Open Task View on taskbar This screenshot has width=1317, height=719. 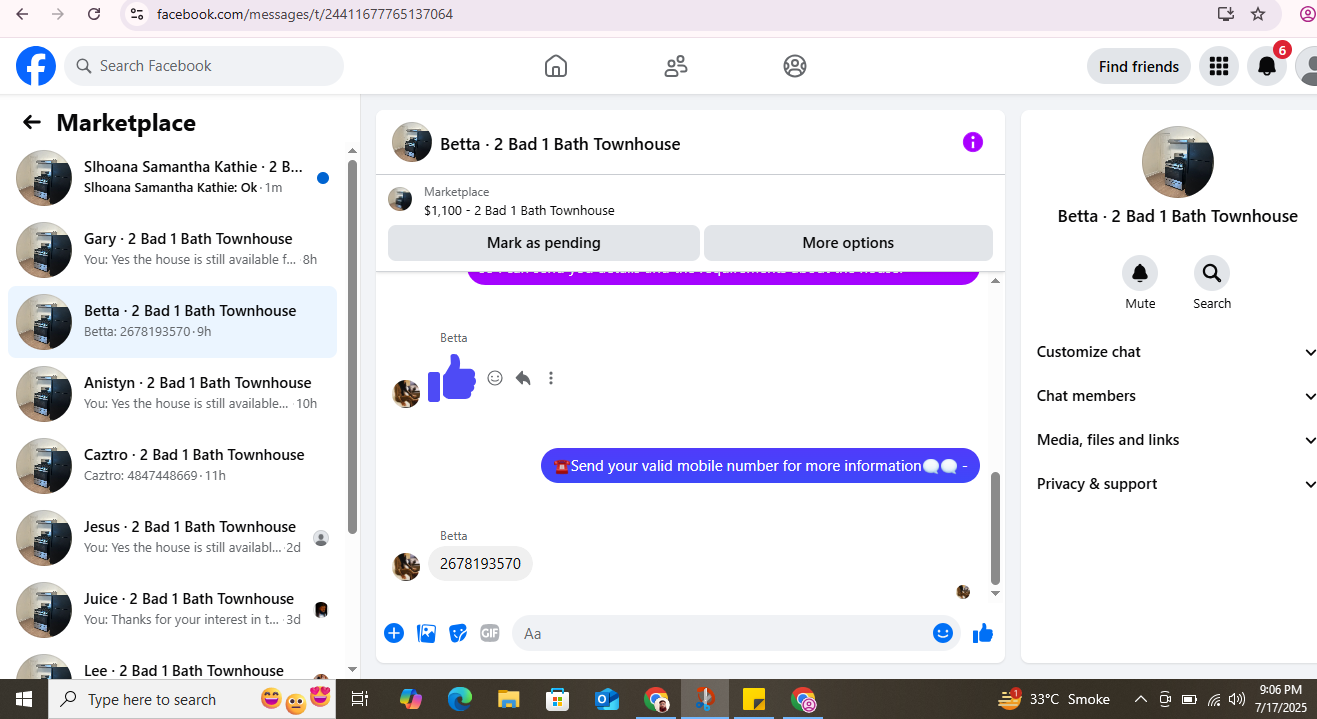[x=360, y=699]
